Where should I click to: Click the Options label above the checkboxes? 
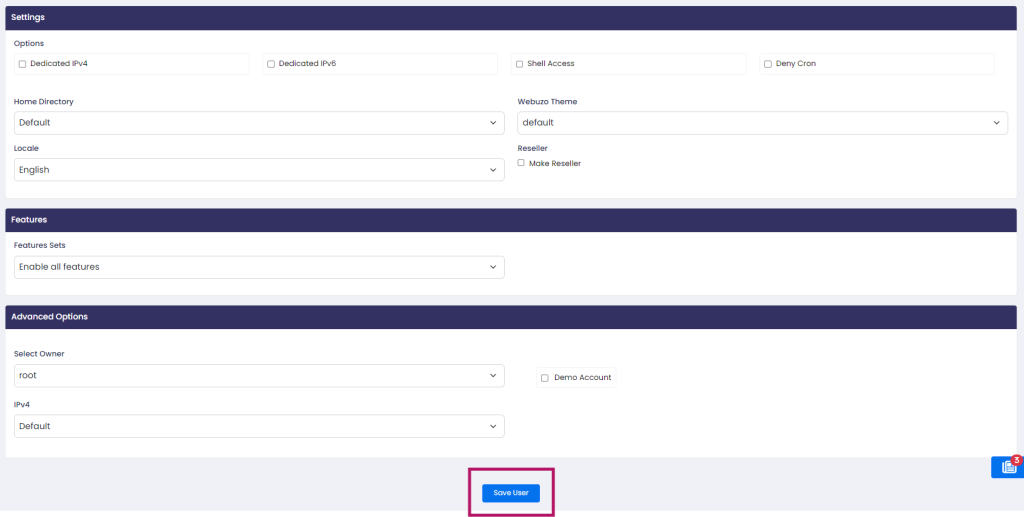point(29,44)
